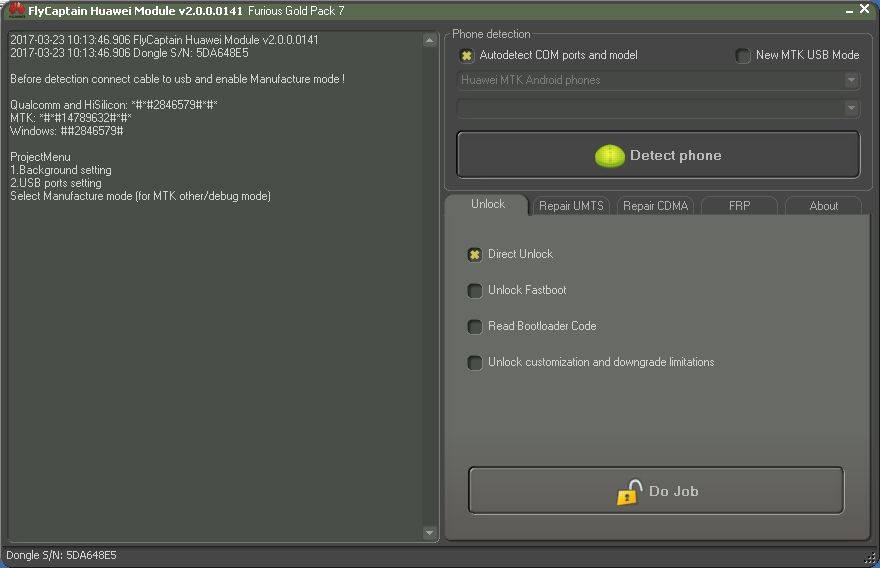Open the Repair CDMA tab
Viewport: 880px width, 568px height.
coord(656,206)
